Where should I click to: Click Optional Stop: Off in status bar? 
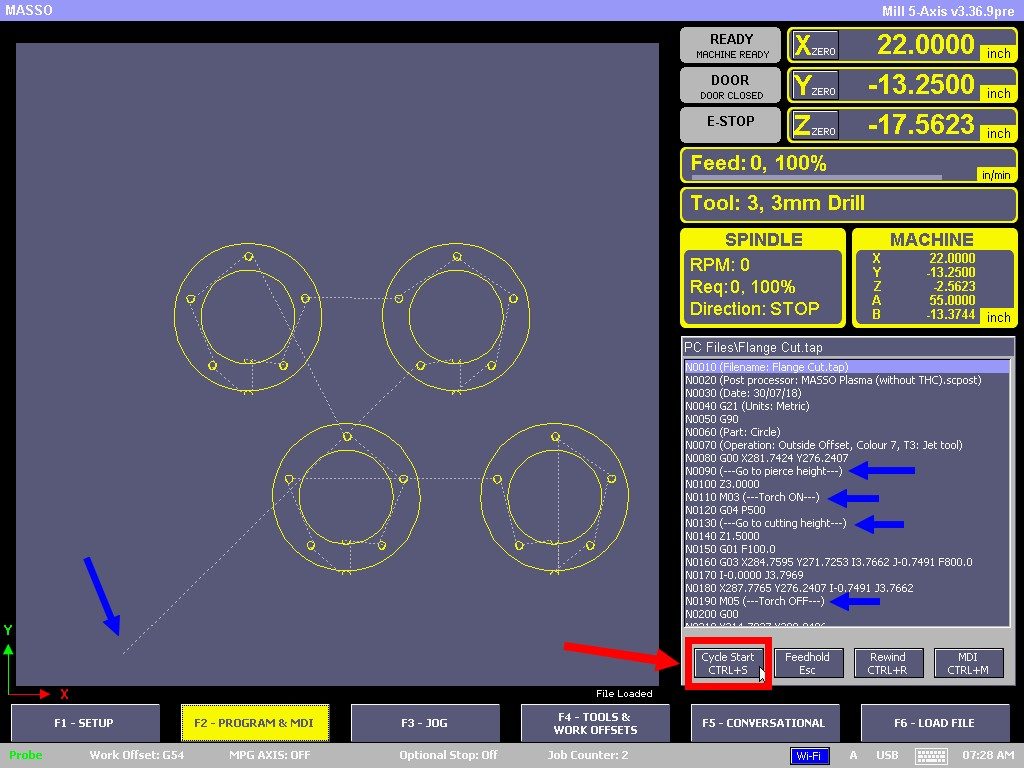tap(449, 756)
